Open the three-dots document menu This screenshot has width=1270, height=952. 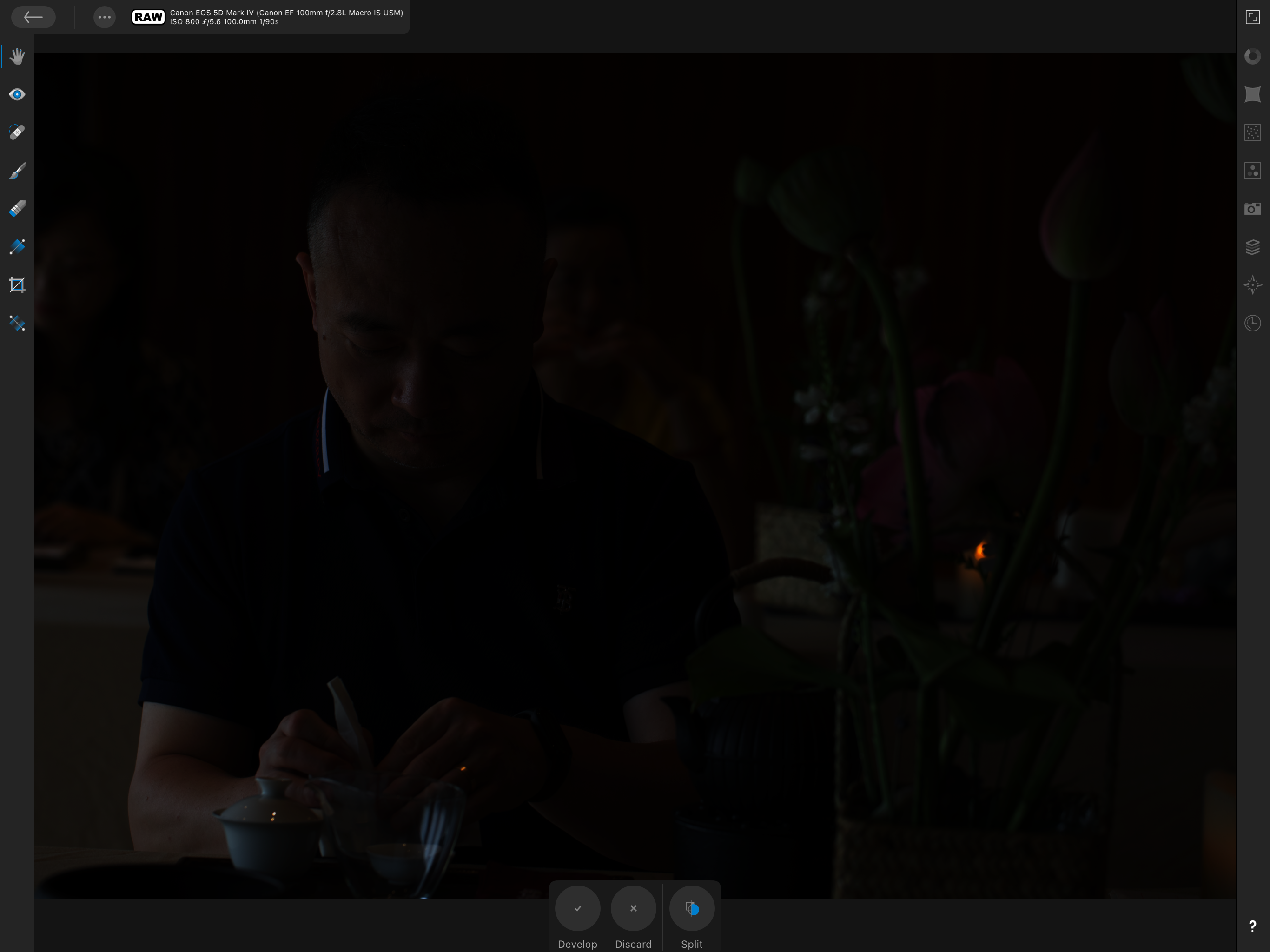[105, 17]
